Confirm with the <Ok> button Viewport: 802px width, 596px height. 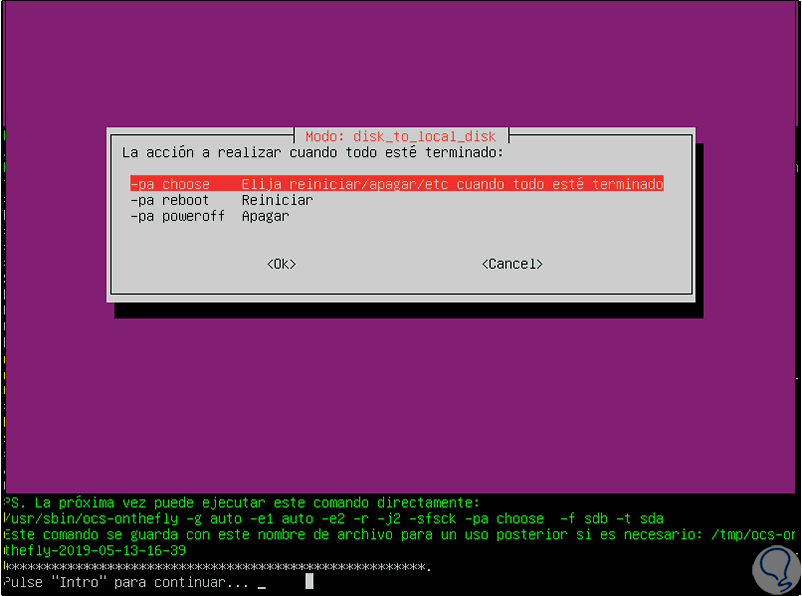coord(281,264)
